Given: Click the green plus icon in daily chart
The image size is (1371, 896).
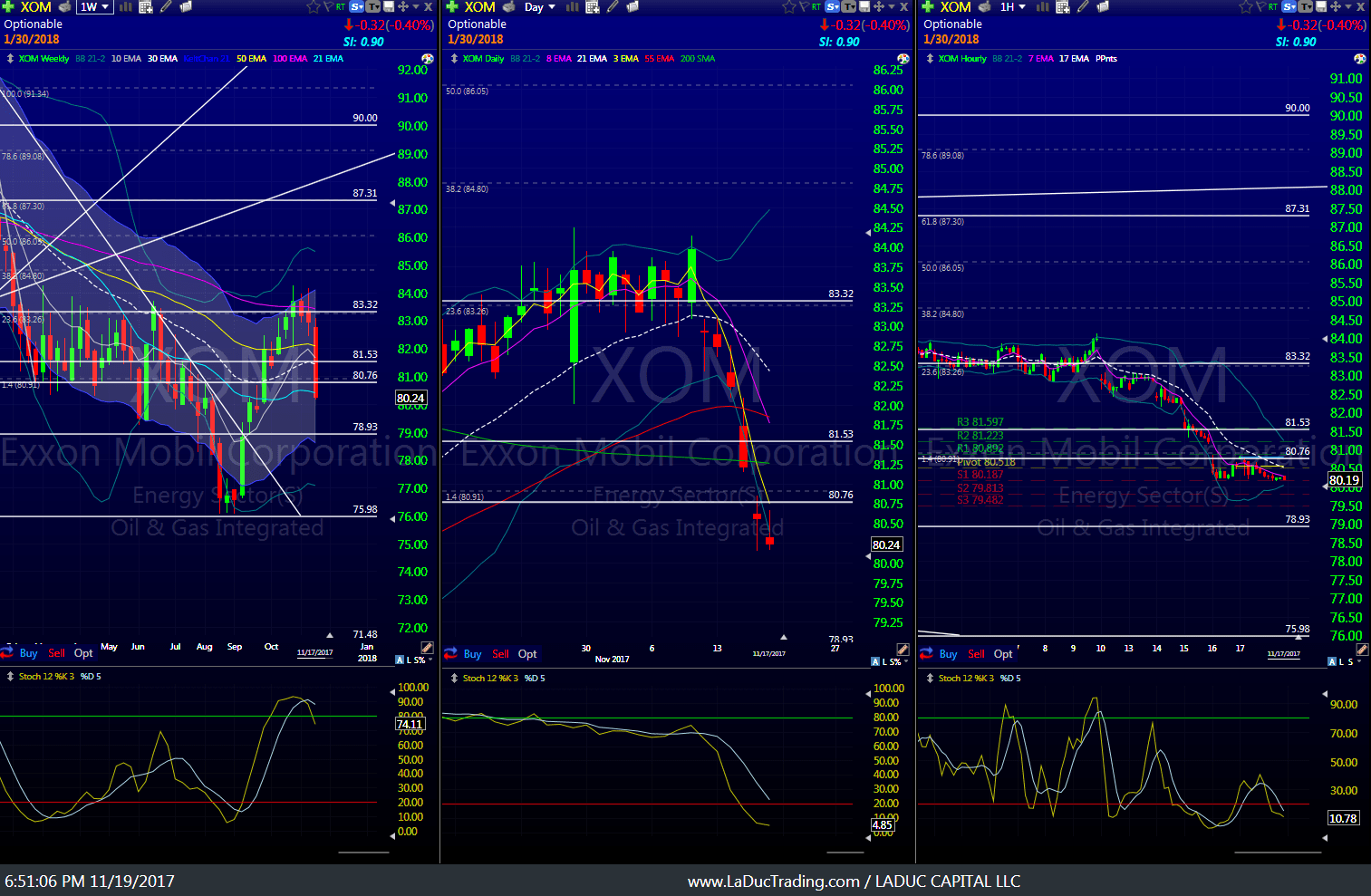Looking at the screenshot, I should (x=452, y=6).
